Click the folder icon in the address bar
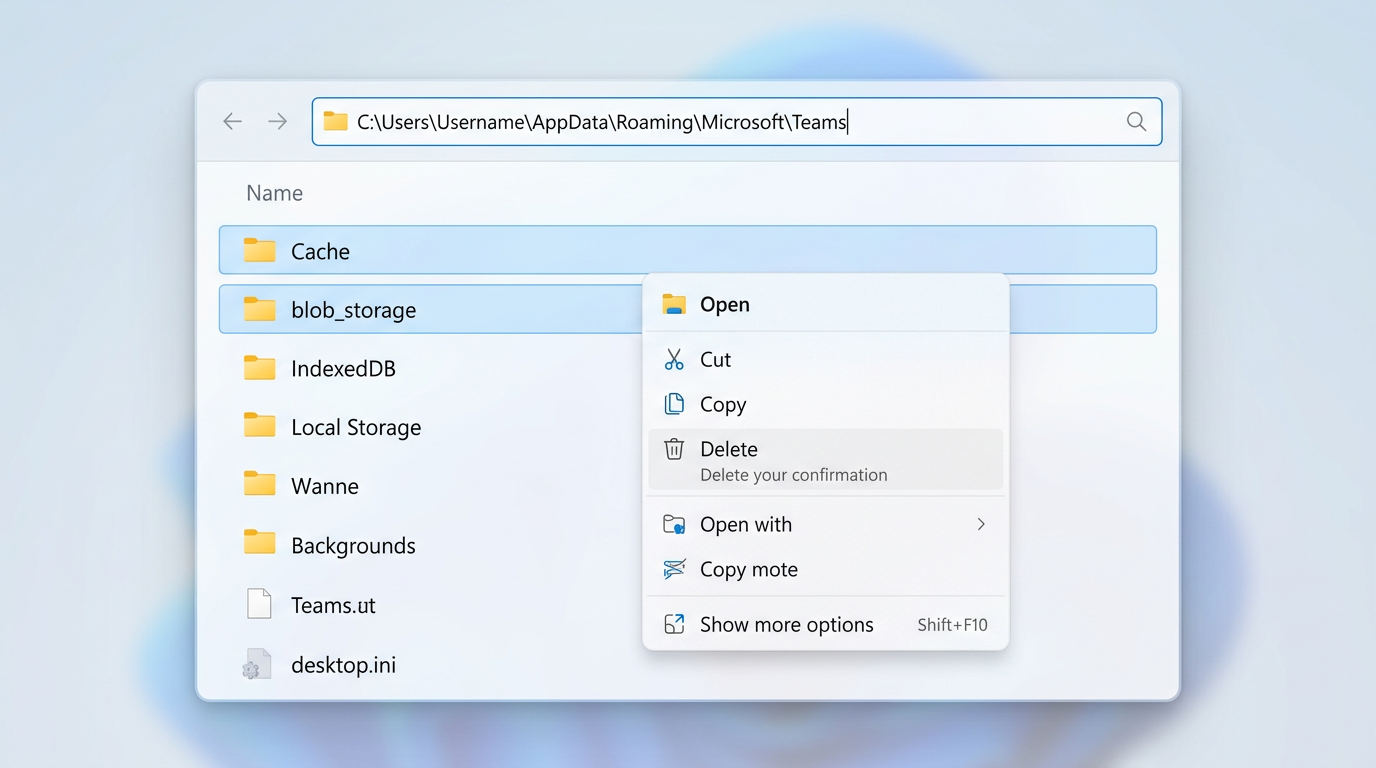The height and width of the screenshot is (768, 1376). point(336,121)
